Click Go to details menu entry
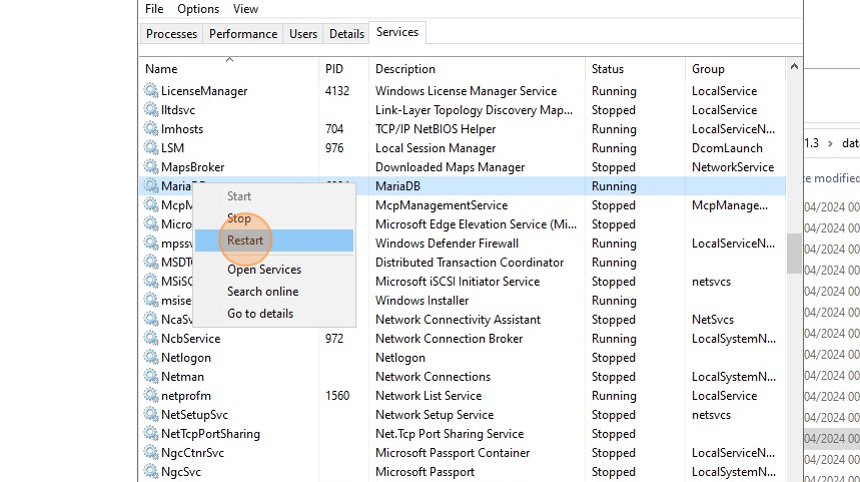This screenshot has width=860, height=482. [260, 313]
